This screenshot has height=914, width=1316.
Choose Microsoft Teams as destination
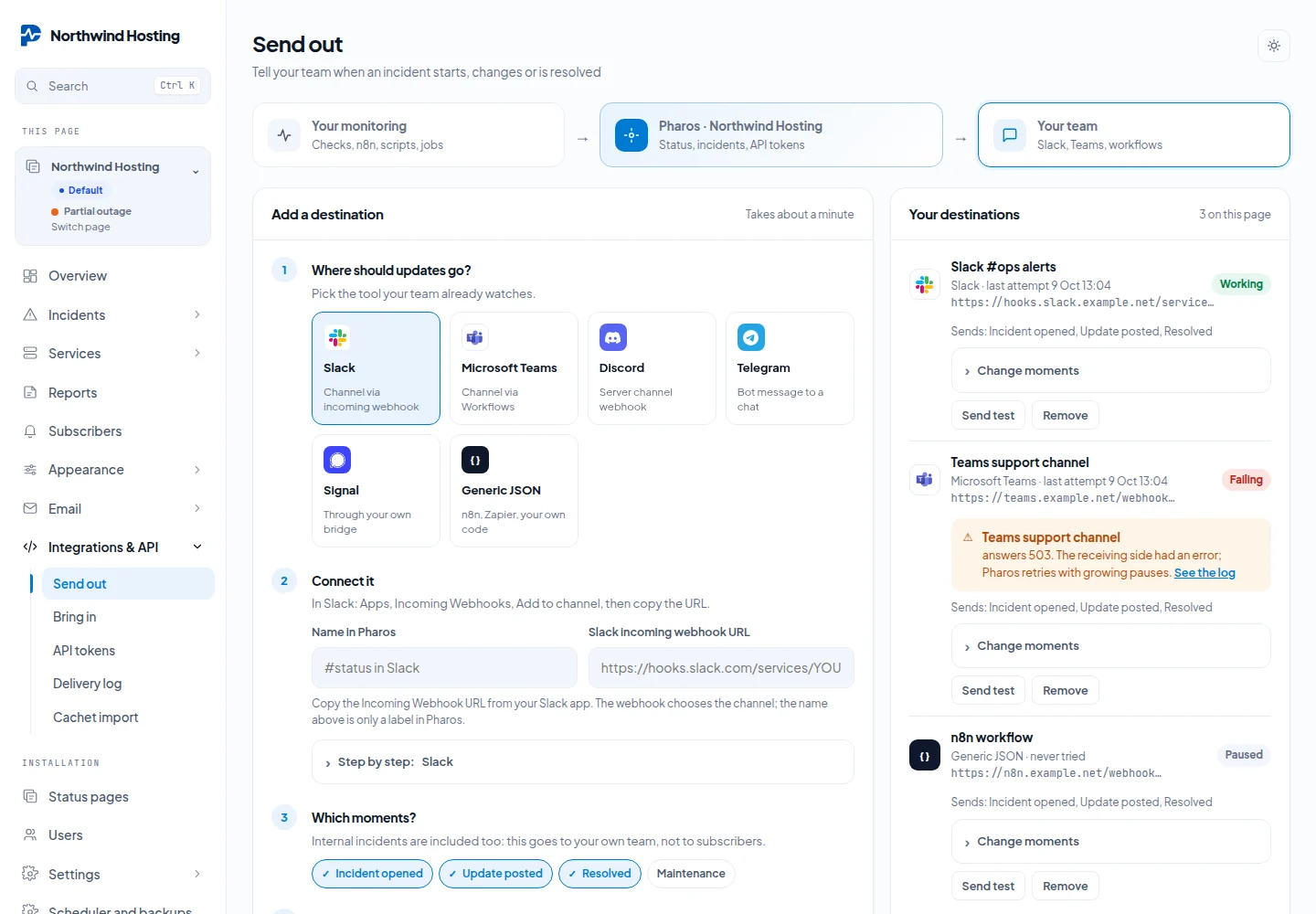tap(514, 368)
